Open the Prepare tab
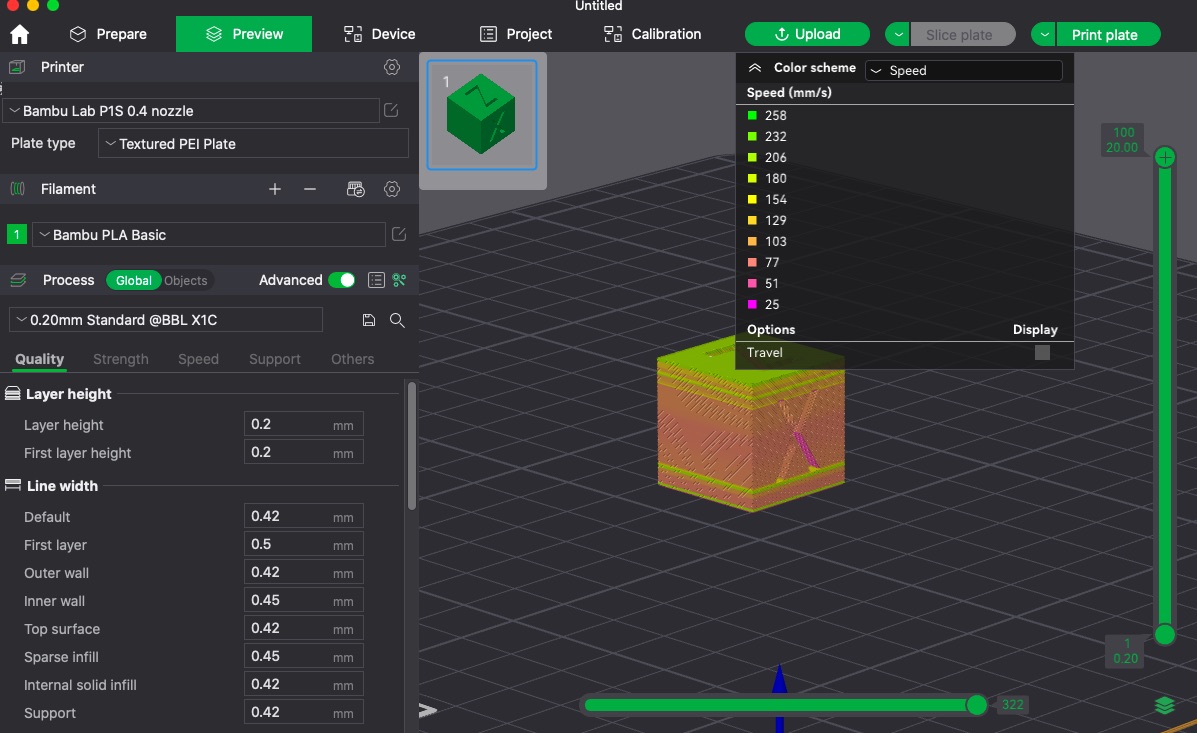This screenshot has width=1197, height=733. pyautogui.click(x=108, y=34)
